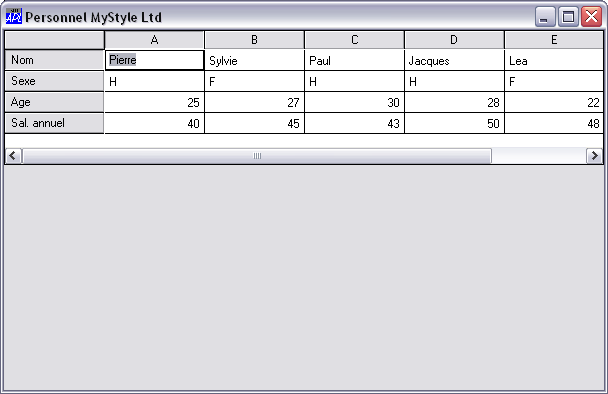
Task: Click the salary cell showing 45
Action: pos(254,123)
